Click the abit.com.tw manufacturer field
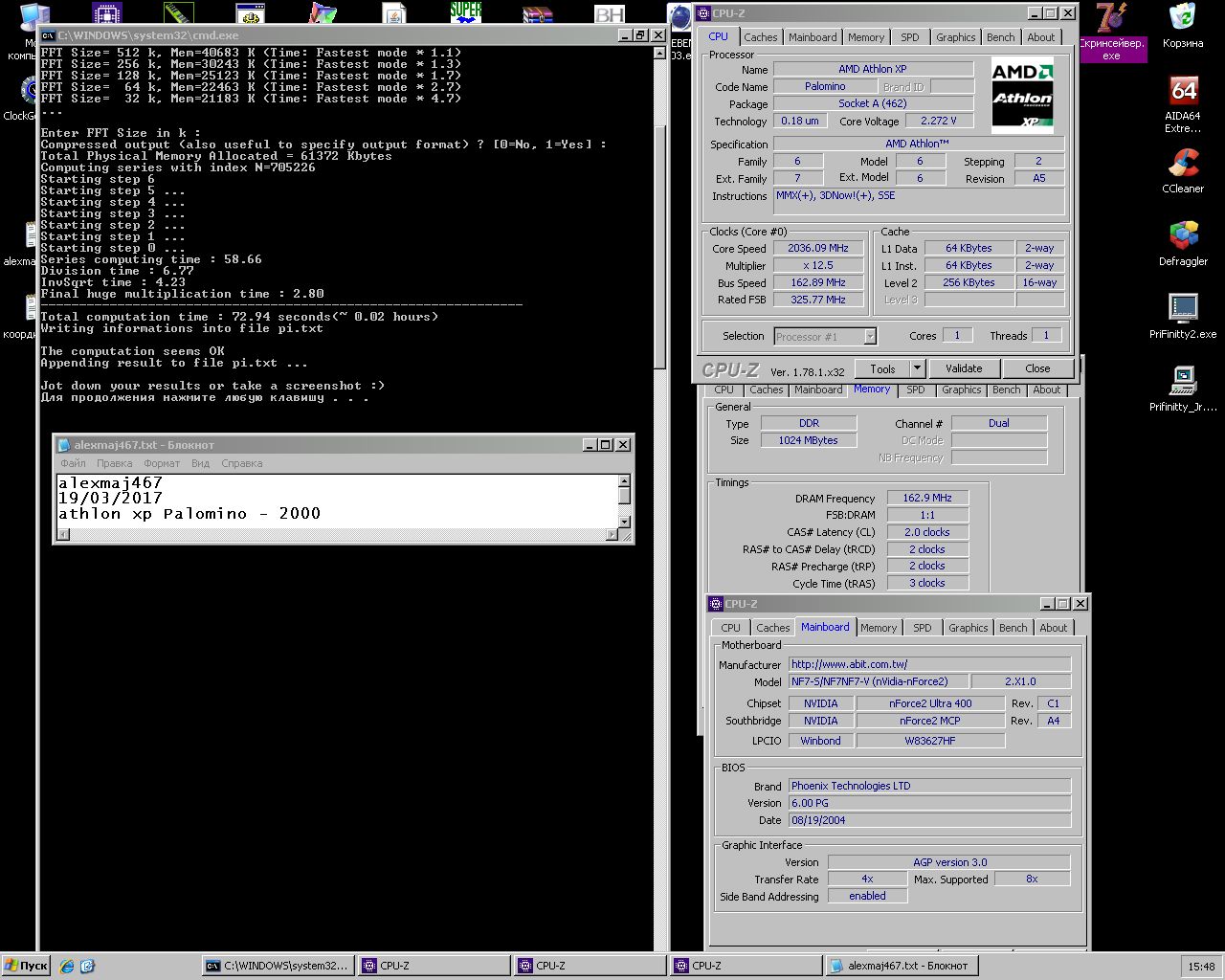Viewport: 1225px width, 980px height. pos(929,664)
